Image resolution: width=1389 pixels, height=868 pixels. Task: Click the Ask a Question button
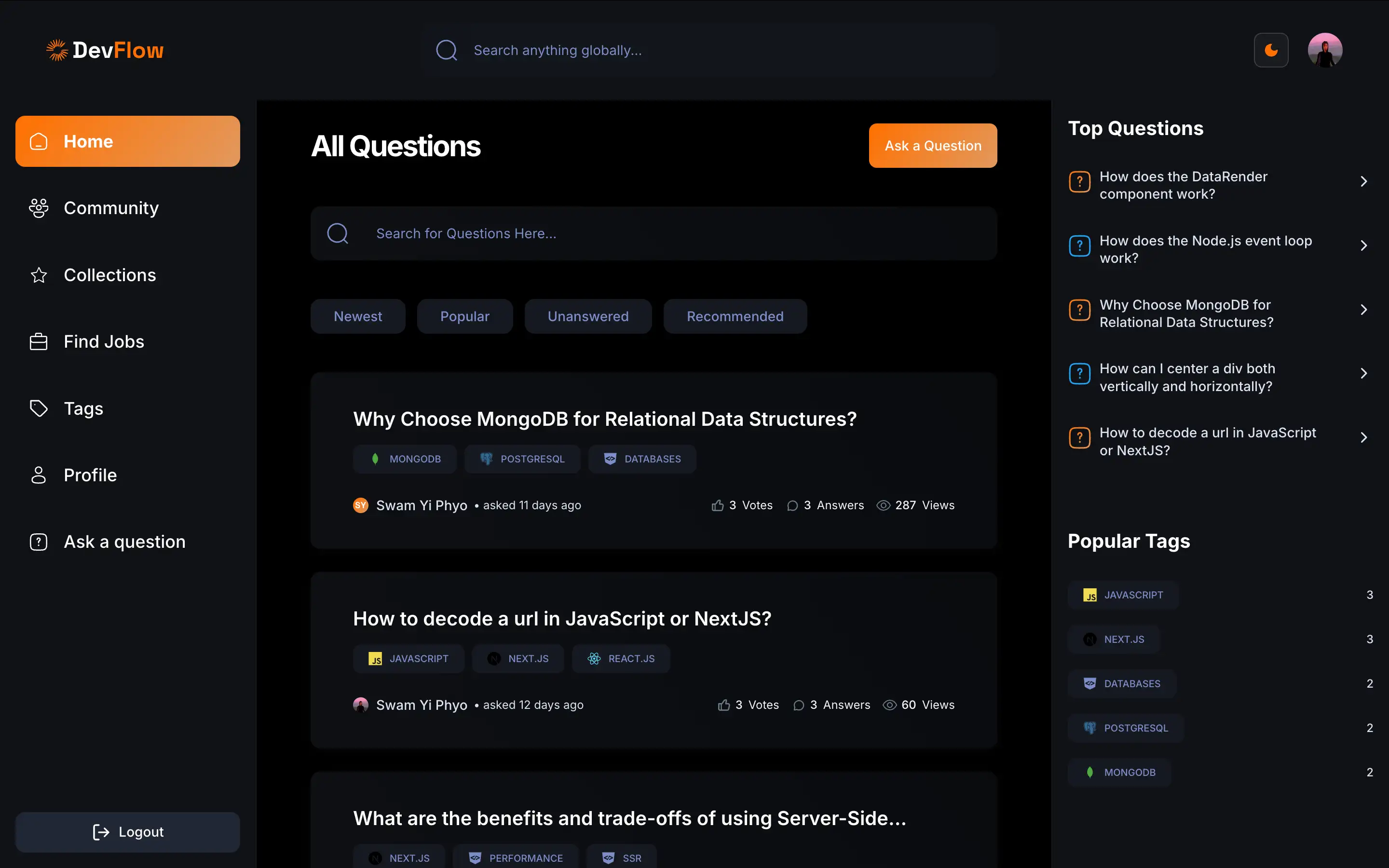933,145
